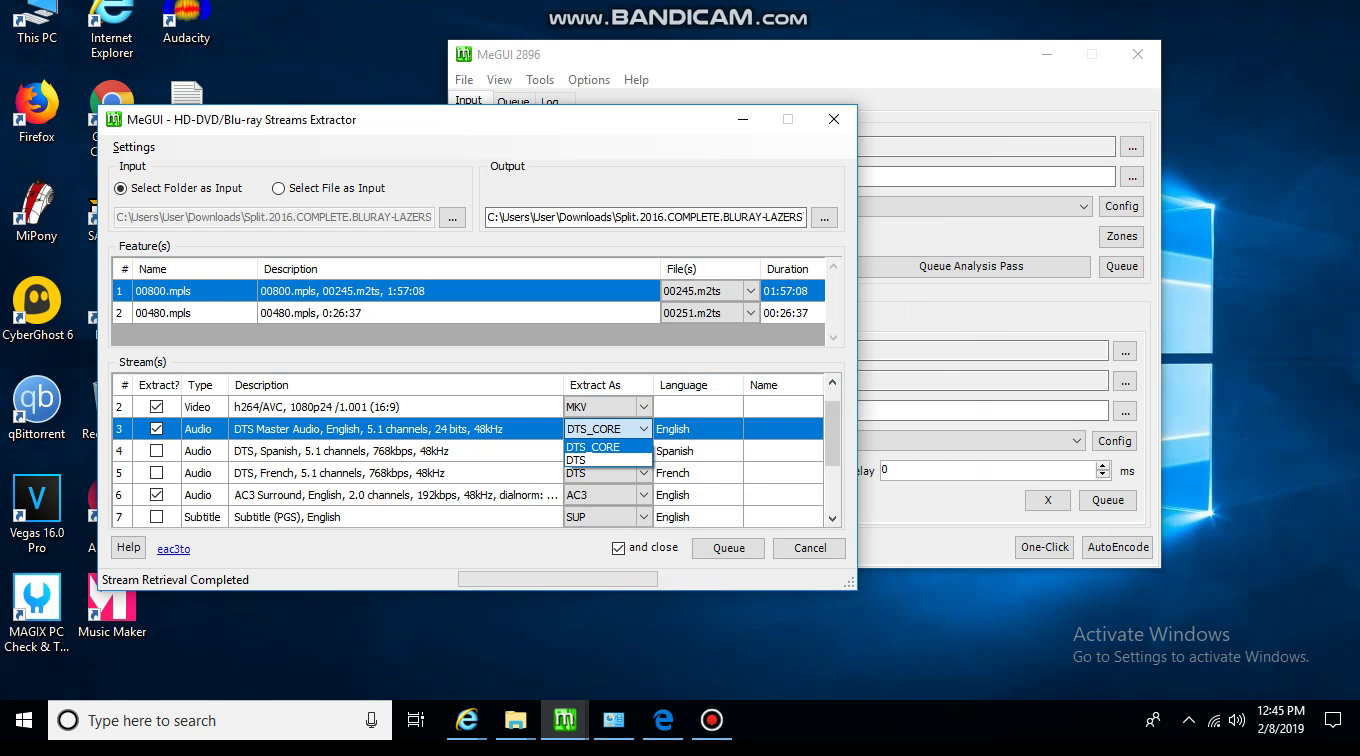Viewport: 1360px width, 756px height.
Task: Show hidden system tray icons
Action: [x=1188, y=720]
